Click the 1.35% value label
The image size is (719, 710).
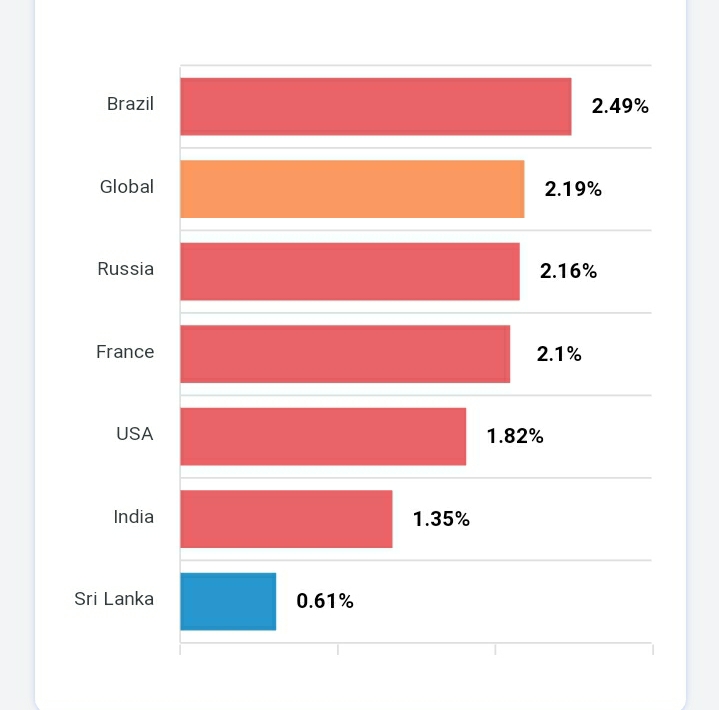(x=441, y=519)
